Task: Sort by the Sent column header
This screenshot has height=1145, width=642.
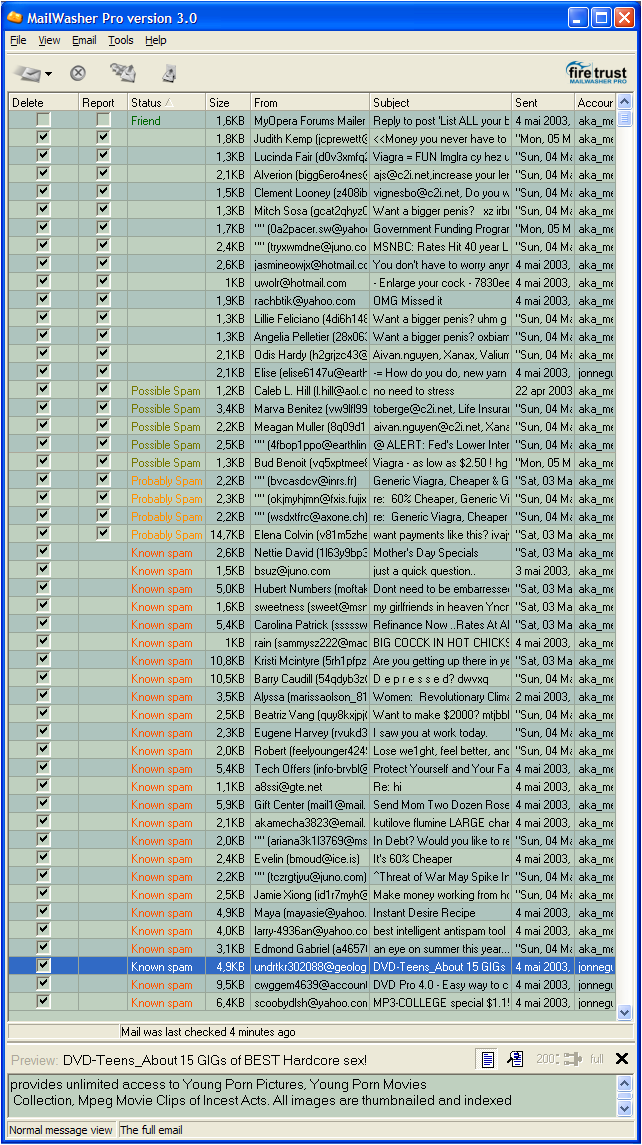Action: pyautogui.click(x=543, y=103)
